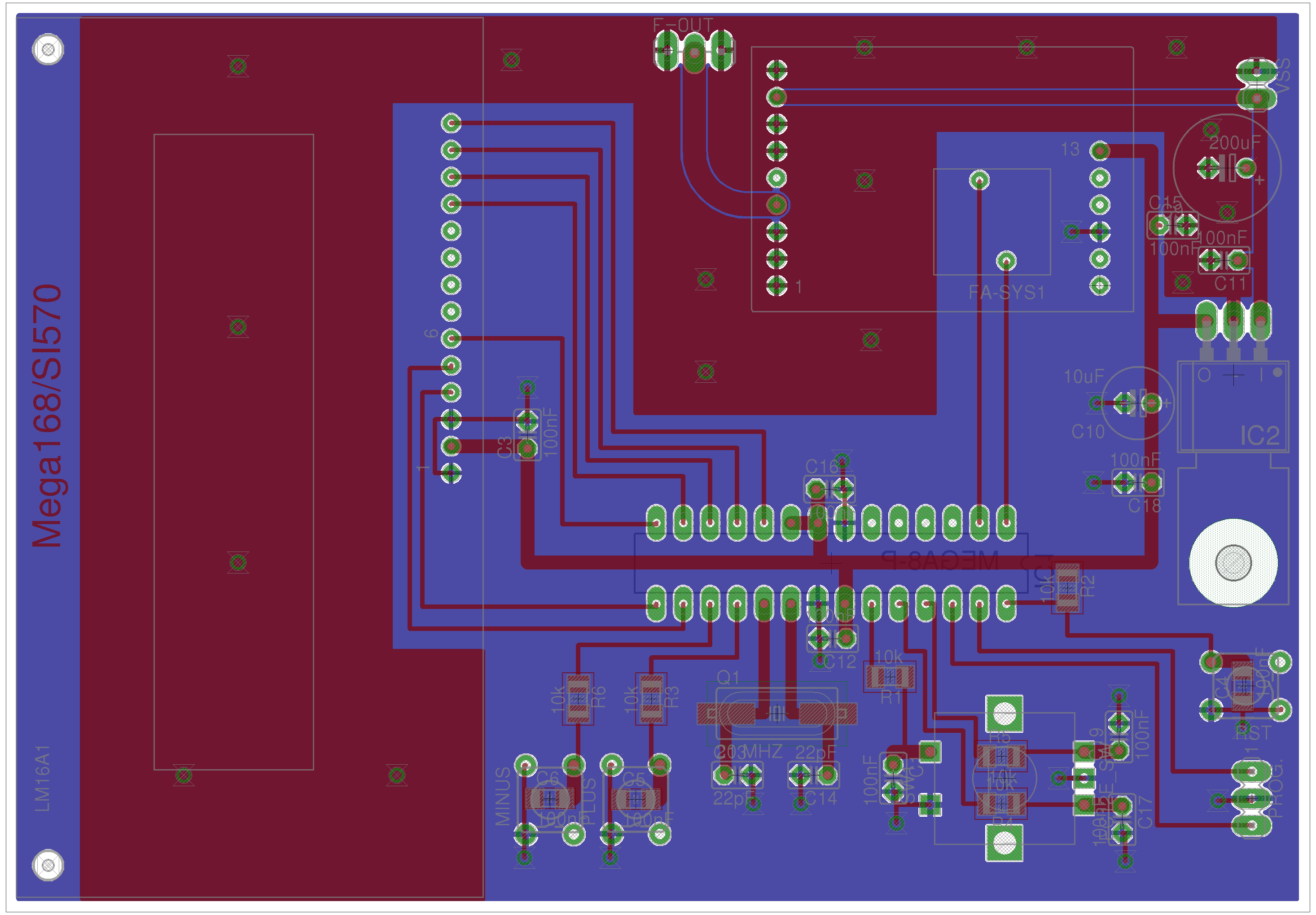Click the LM16A1 display label
The width and height of the screenshot is (1316, 915).
pyautogui.click(x=43, y=778)
